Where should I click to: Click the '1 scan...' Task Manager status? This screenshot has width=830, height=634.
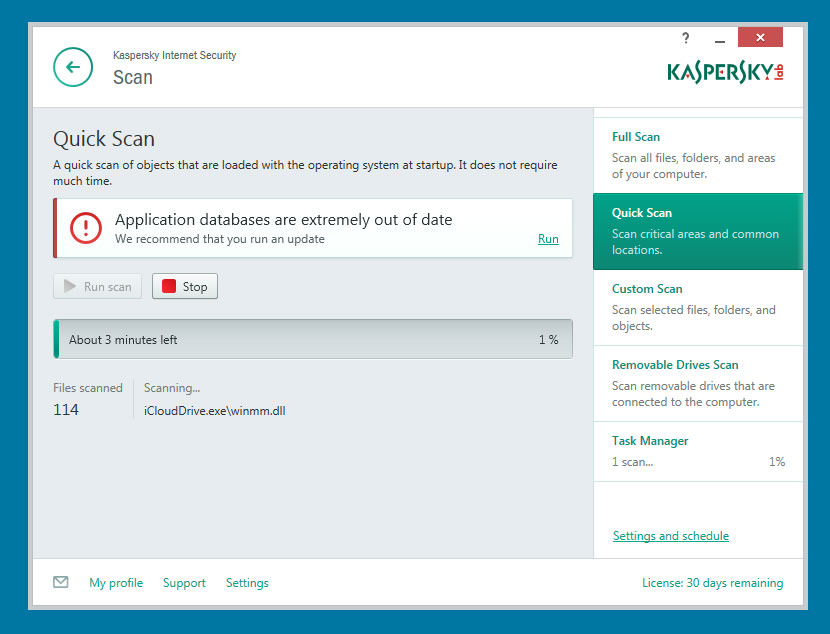(x=633, y=462)
